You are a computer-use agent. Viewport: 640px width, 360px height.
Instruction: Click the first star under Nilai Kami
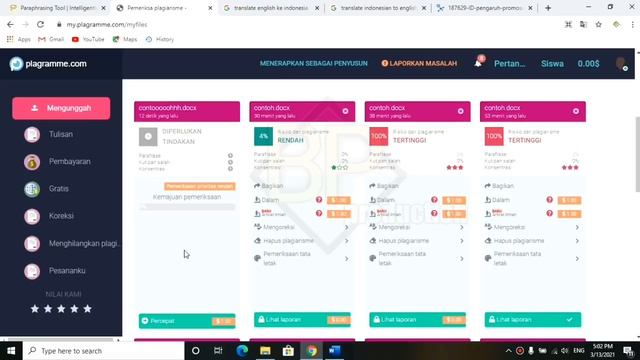[x=35, y=309]
